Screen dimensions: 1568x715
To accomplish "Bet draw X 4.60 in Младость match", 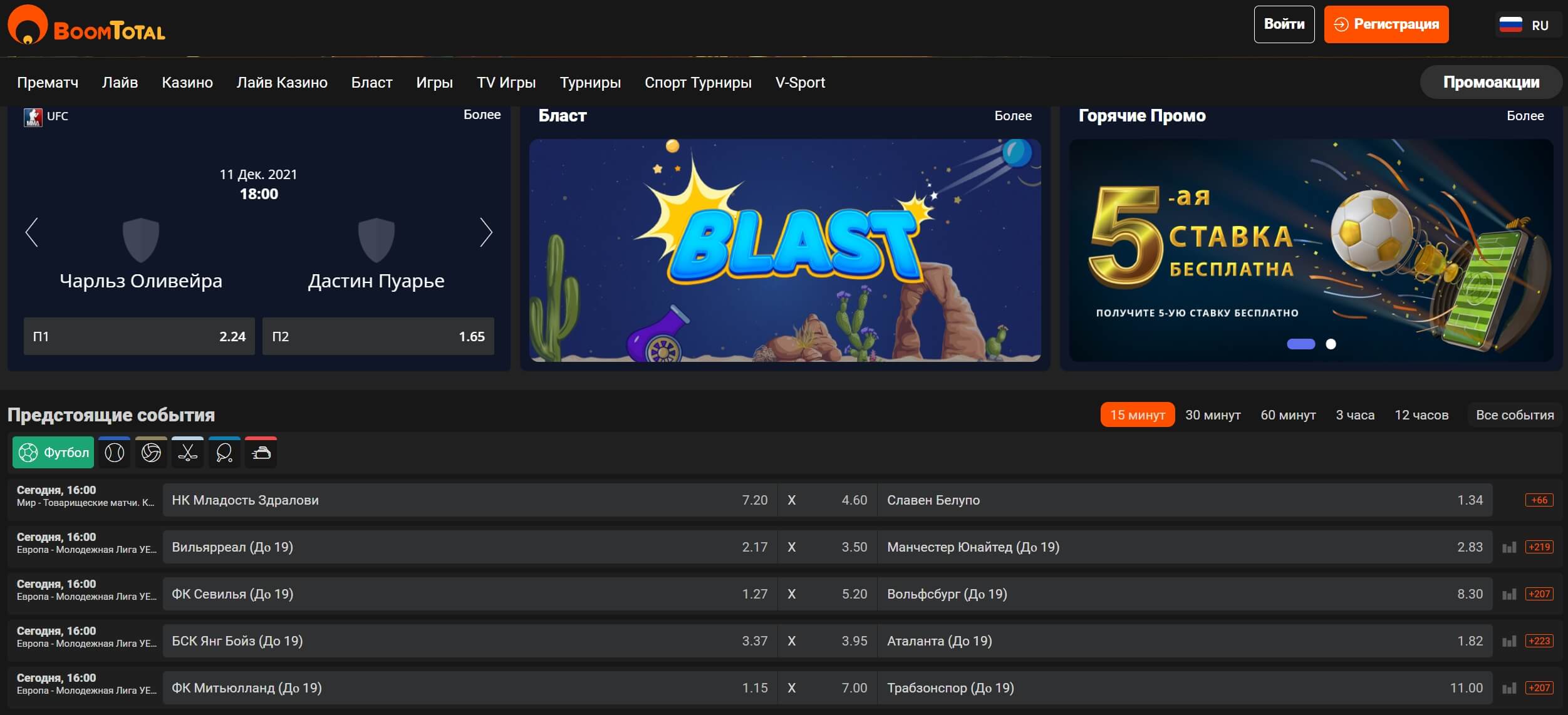I will [828, 500].
